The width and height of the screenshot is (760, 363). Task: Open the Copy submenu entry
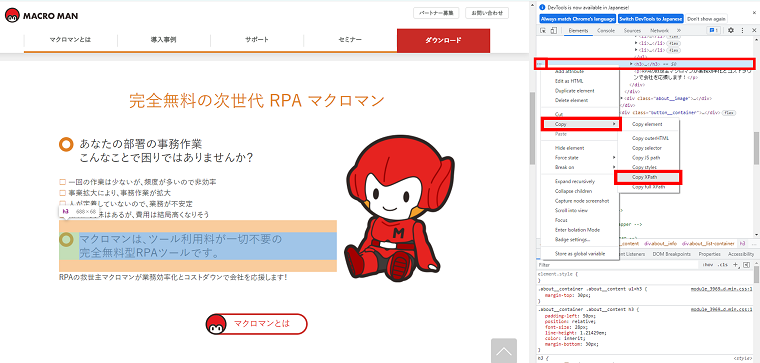581,125
